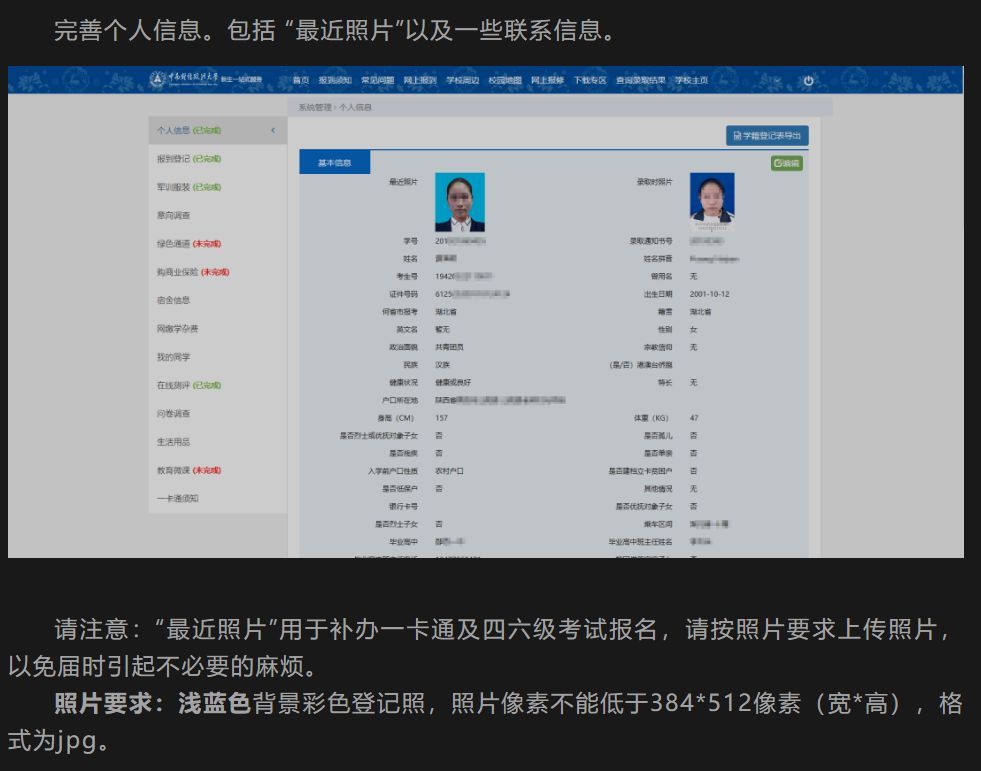981x771 pixels.
Task: Click the logout power icon in navbar
Action: (808, 80)
